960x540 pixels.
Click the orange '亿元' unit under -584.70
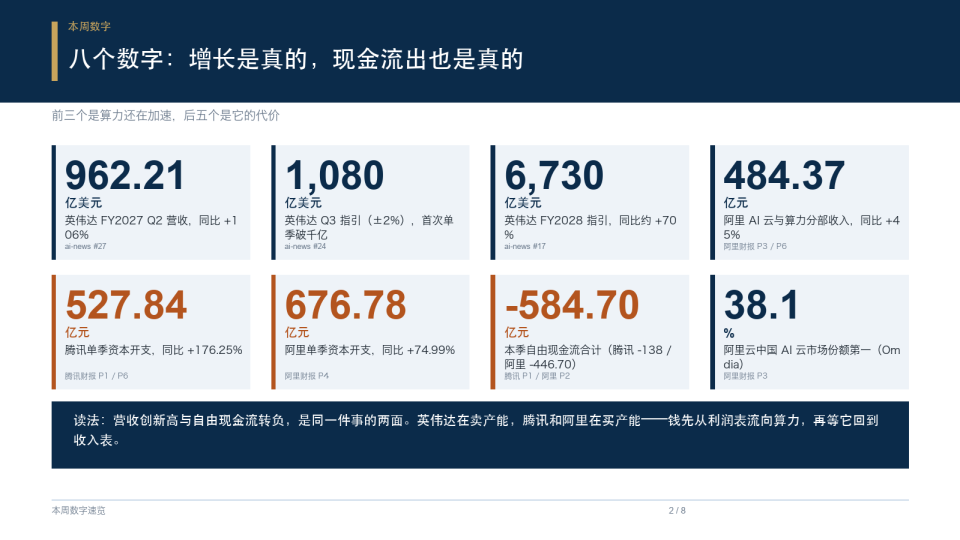517,332
